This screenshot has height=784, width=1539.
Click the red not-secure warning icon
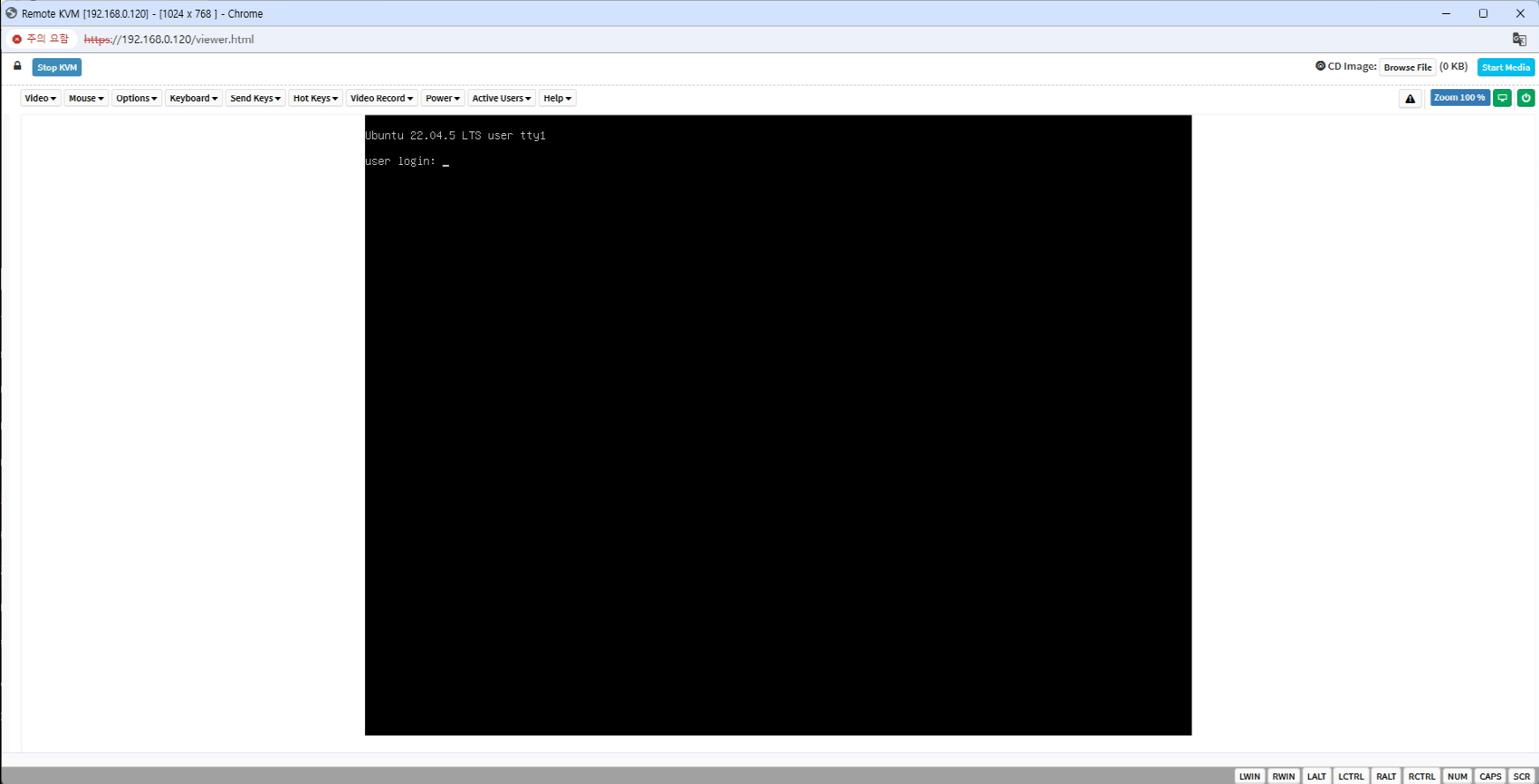17,40
